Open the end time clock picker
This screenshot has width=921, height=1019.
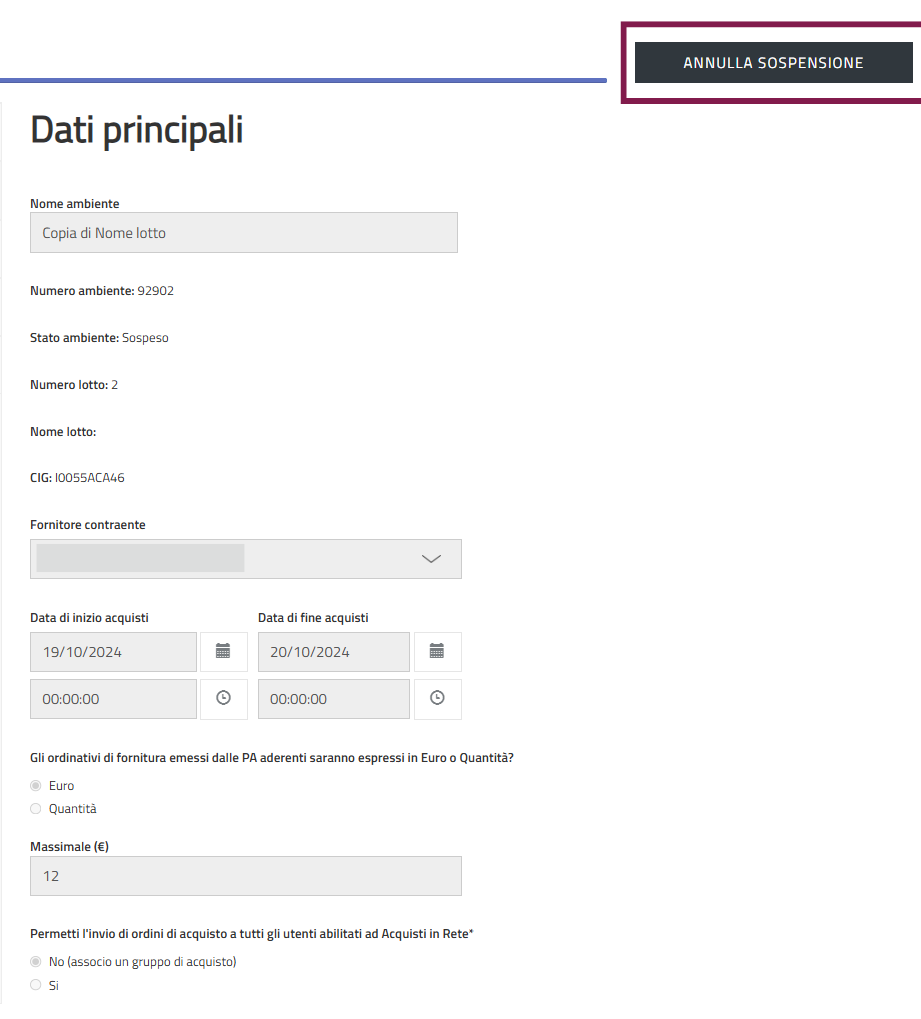point(437,699)
